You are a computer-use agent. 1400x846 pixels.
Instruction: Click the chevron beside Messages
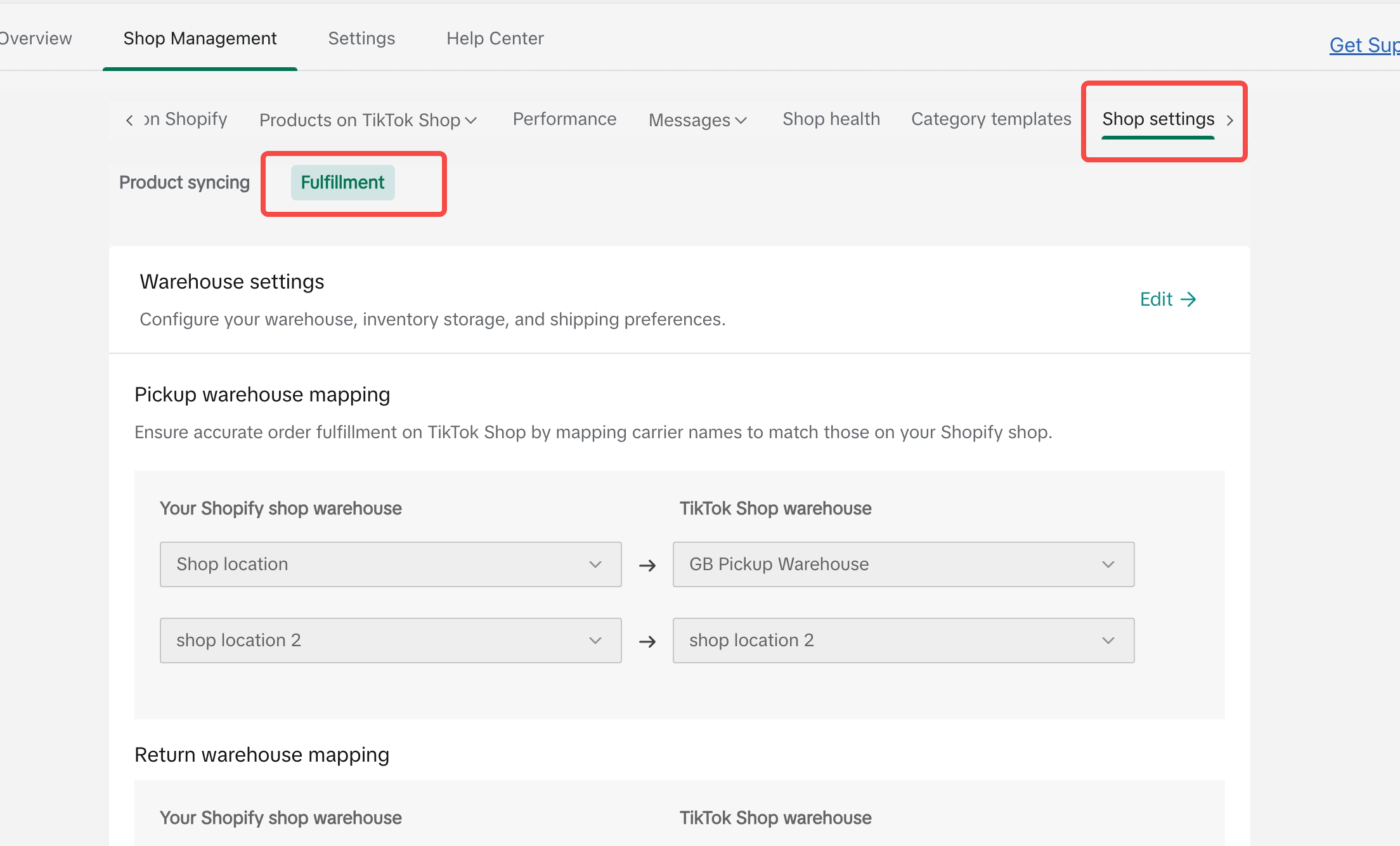741,120
